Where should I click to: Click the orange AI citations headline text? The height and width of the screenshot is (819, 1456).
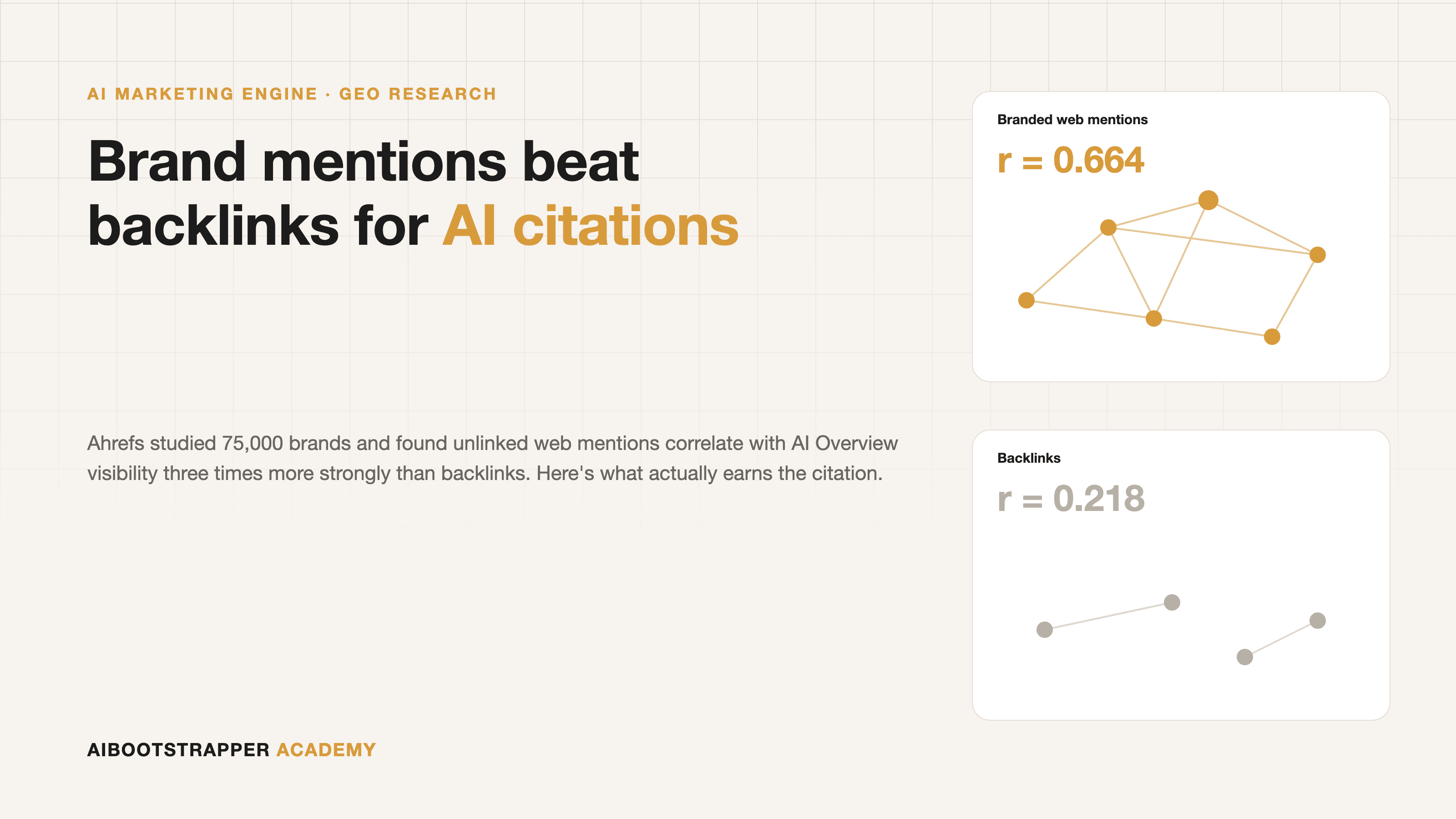[590, 226]
